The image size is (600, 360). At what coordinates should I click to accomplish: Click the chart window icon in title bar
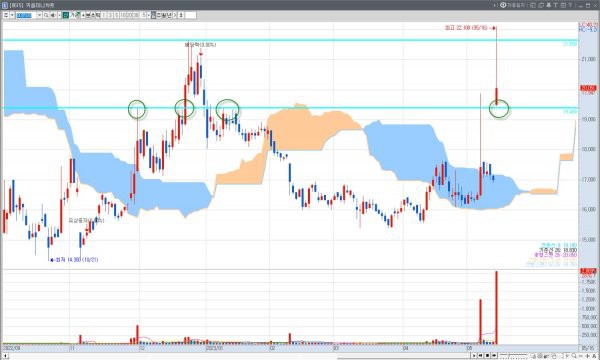pos(5,5)
